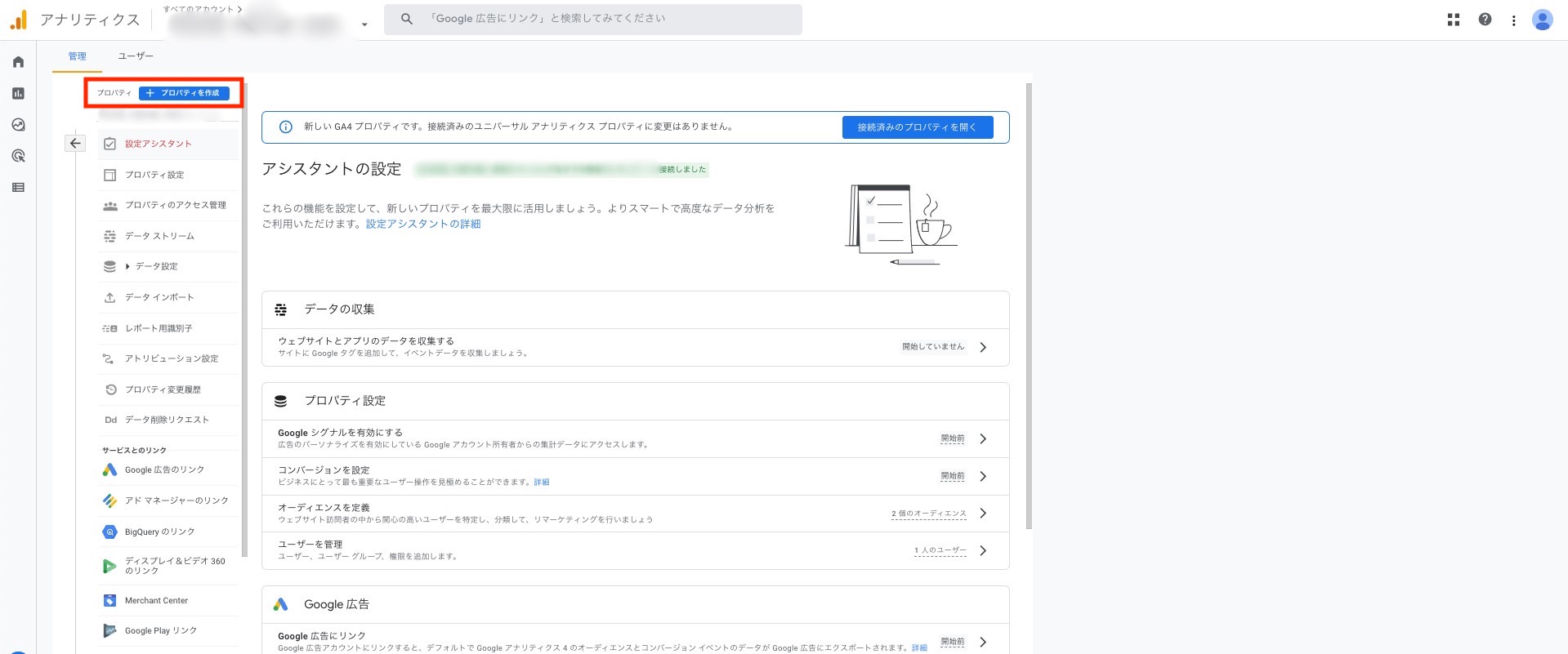Click the 接続しました status badge
Viewport: 1568px width, 654px height.
pos(683,170)
